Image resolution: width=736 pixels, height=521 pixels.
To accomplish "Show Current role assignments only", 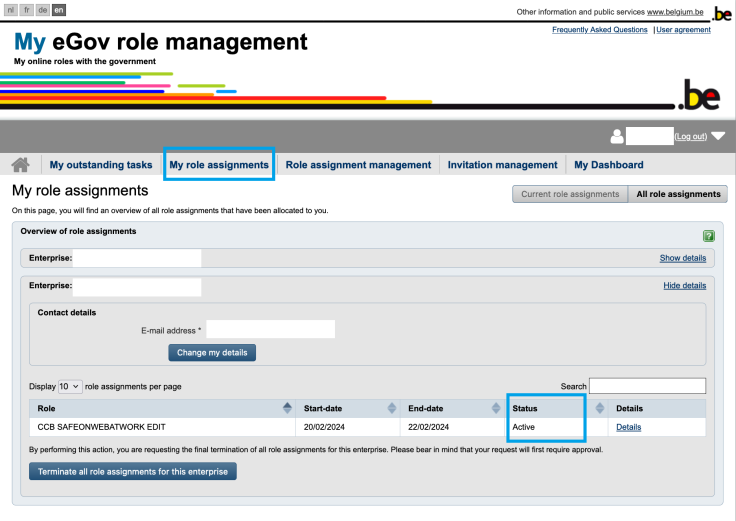I will [570, 194].
